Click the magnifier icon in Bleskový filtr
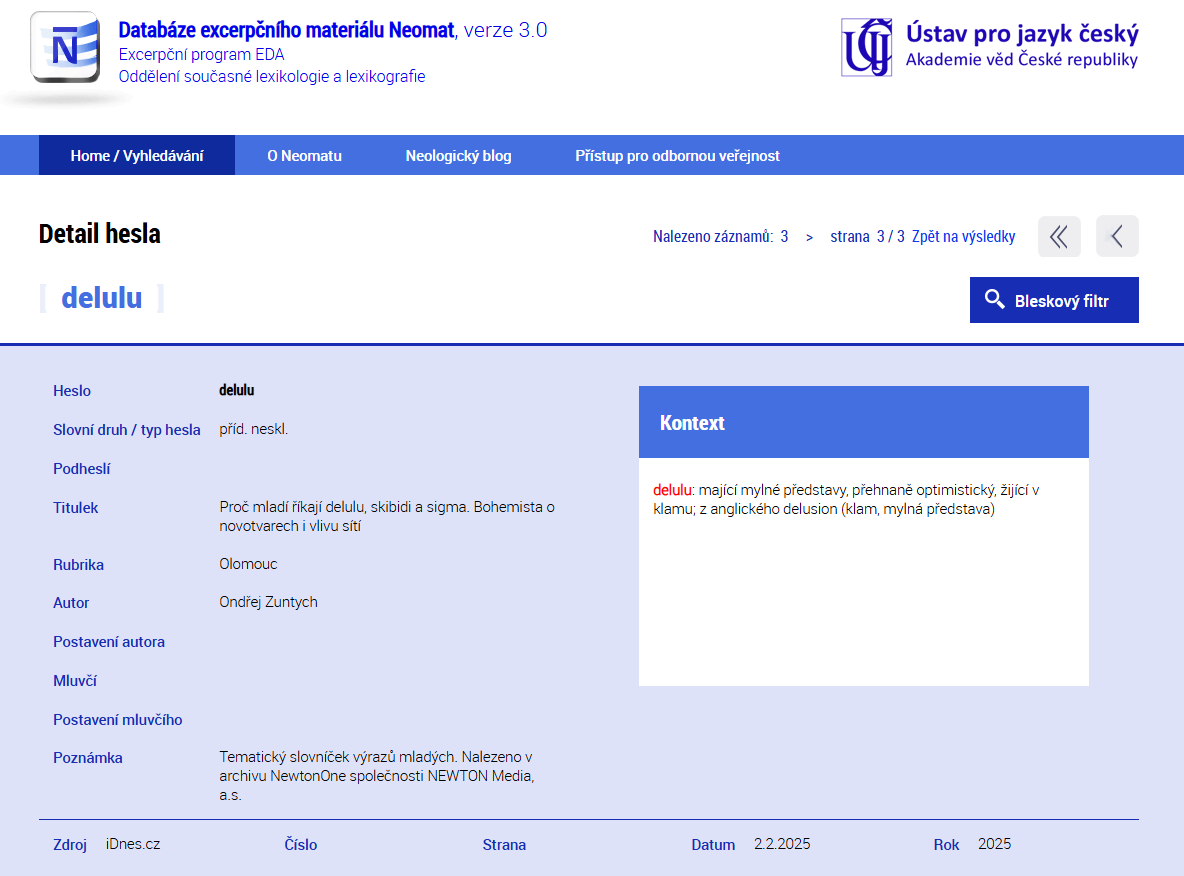1184x876 pixels. click(994, 300)
